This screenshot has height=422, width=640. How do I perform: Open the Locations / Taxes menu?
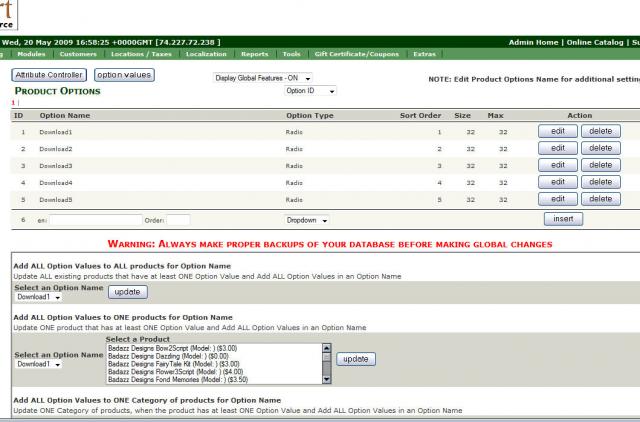(x=141, y=54)
